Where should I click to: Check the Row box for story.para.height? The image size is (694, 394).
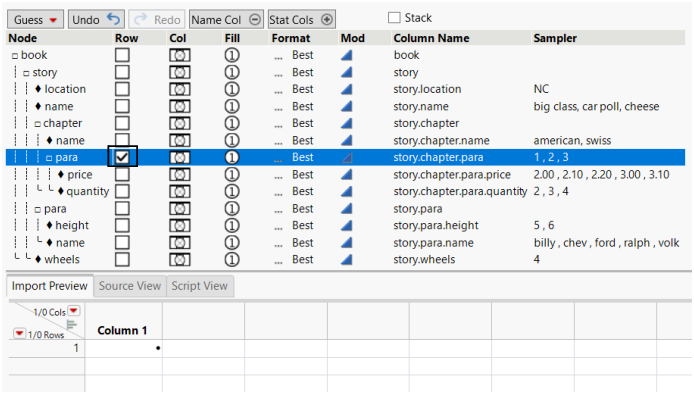[122, 225]
